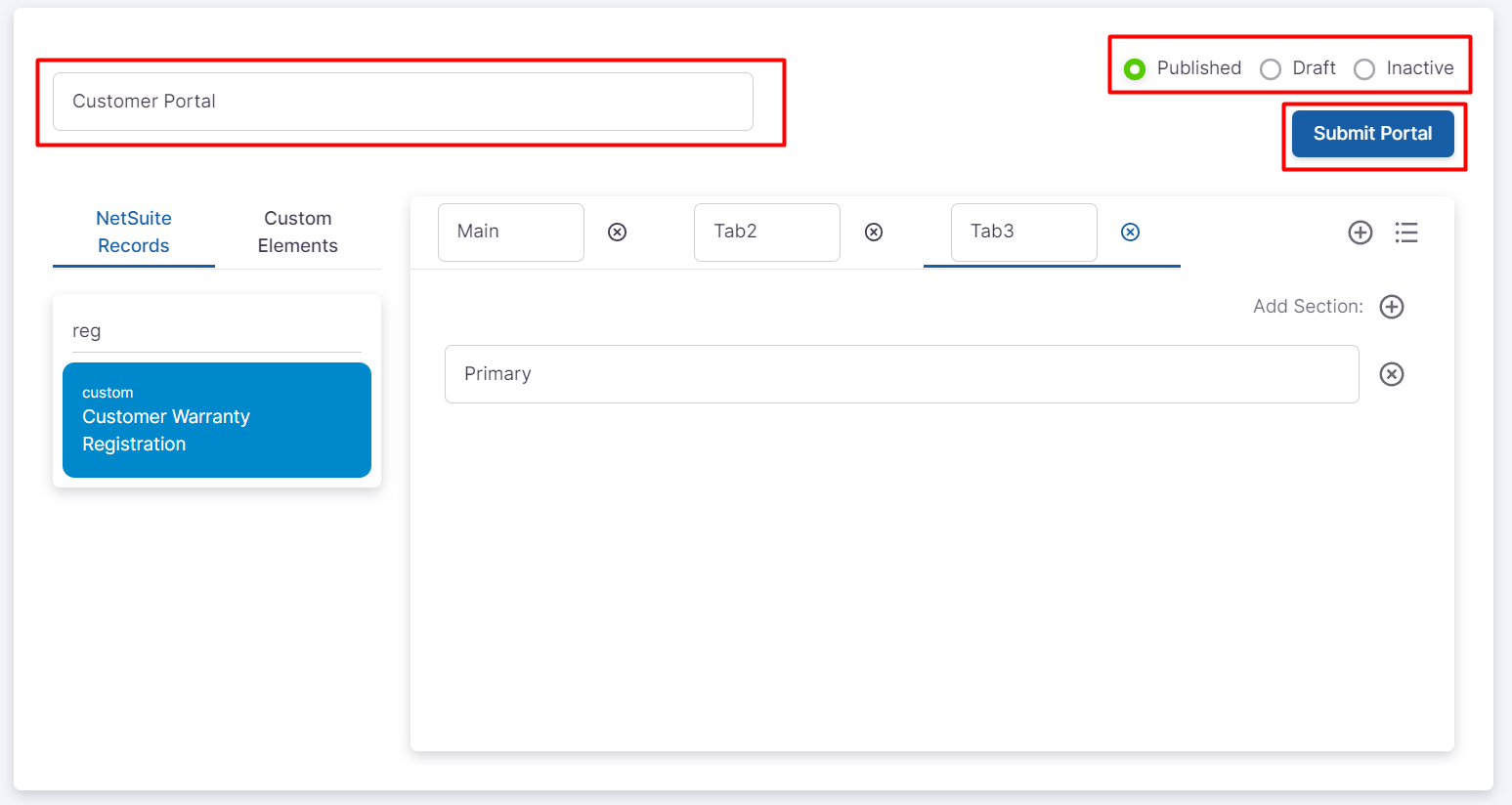Viewport: 1512px width, 805px height.
Task: Open the Custom Elements tab
Action: (298, 233)
